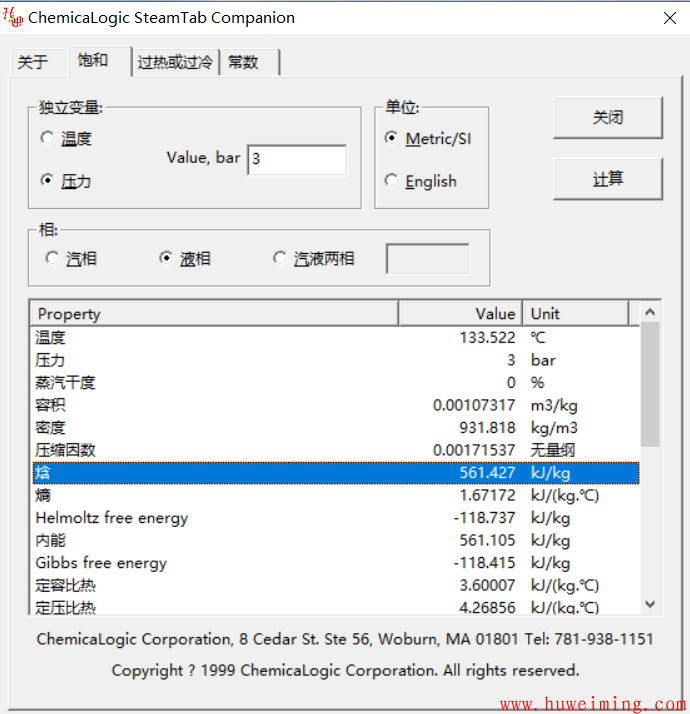This screenshot has height=714, width=690.
Task: Select the 压缩因数 row
Action: [x=336, y=450]
